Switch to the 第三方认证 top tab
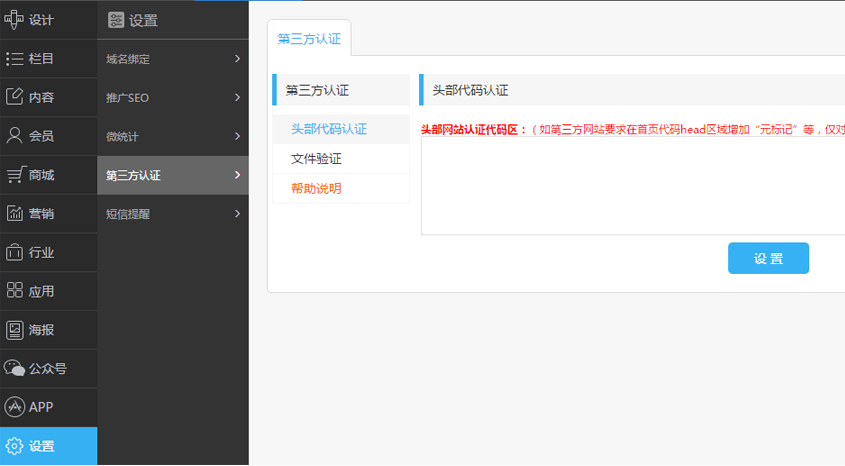The height and width of the screenshot is (466, 845). (309, 39)
